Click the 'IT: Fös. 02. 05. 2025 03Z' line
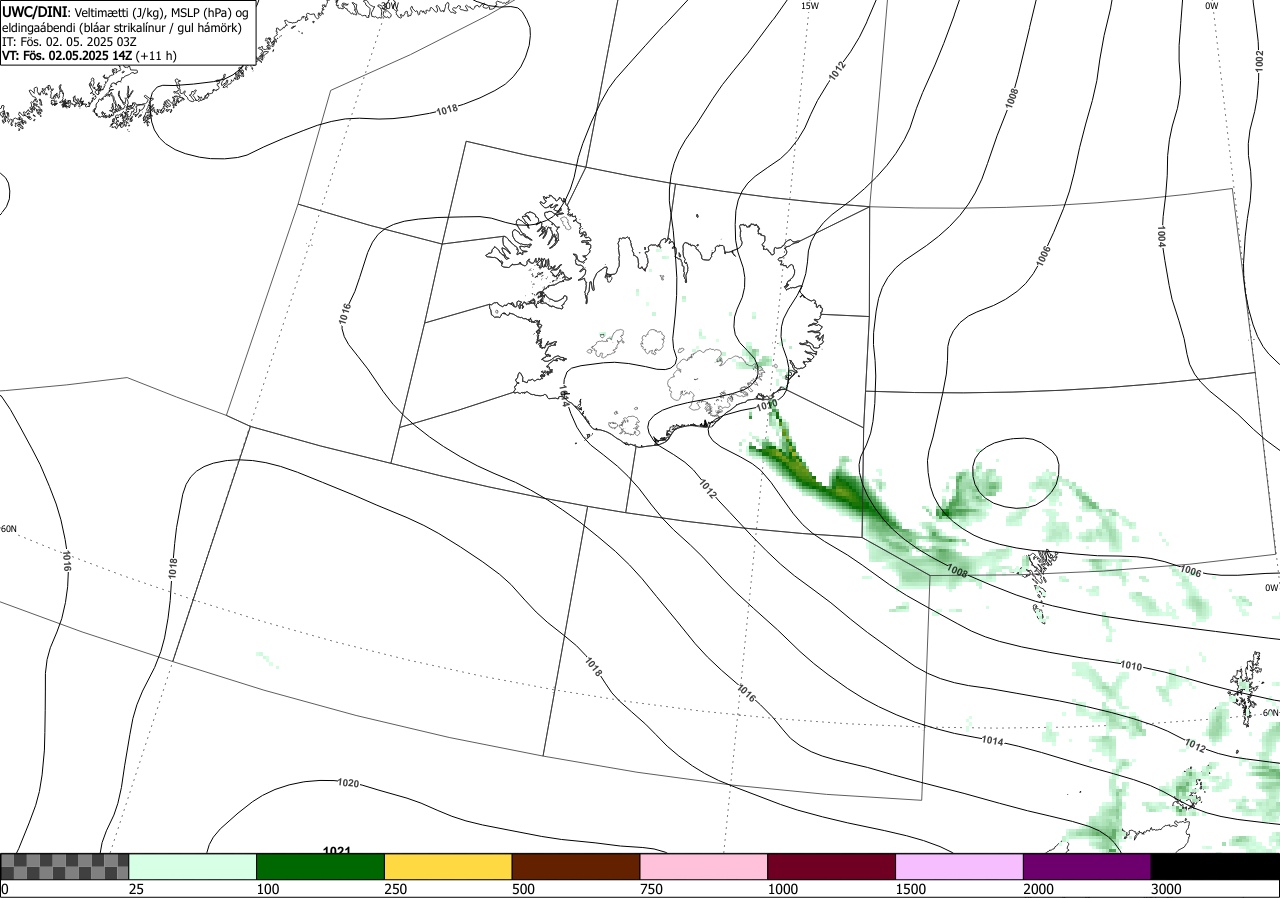The height and width of the screenshot is (898, 1280). point(69,42)
